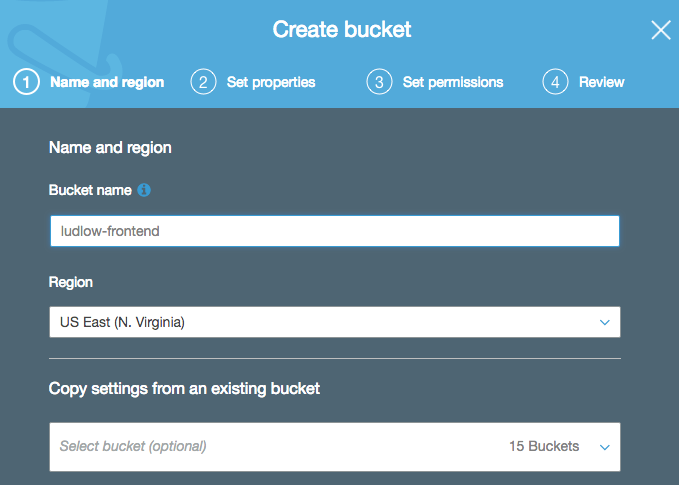The width and height of the screenshot is (679, 485).
Task: Click the Create bucket dialog title
Action: [342, 30]
